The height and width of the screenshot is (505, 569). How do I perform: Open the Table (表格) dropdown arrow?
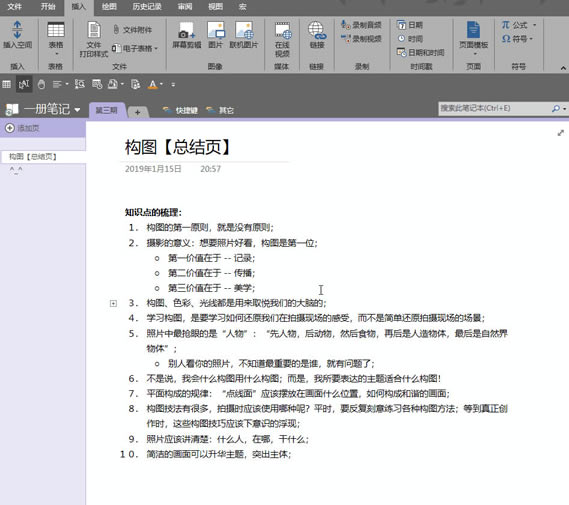click(x=56, y=54)
